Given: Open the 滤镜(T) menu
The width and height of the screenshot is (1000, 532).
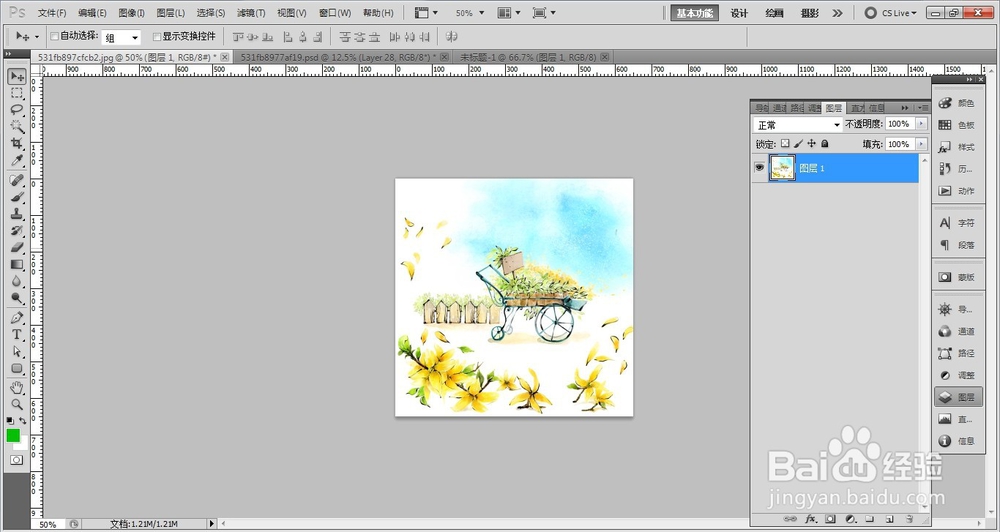Looking at the screenshot, I should (x=251, y=13).
